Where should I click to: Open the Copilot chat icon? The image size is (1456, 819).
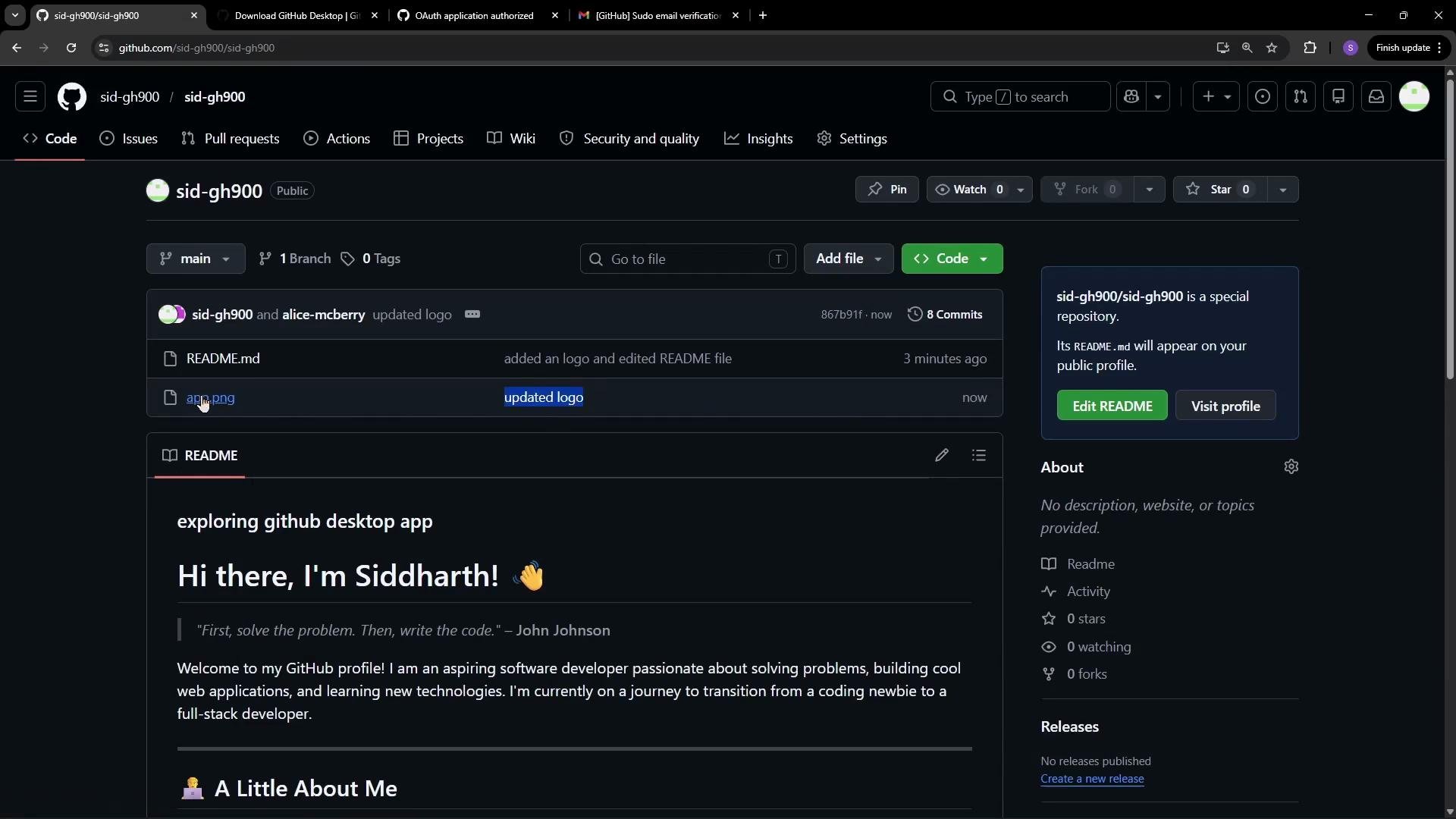(x=1131, y=96)
